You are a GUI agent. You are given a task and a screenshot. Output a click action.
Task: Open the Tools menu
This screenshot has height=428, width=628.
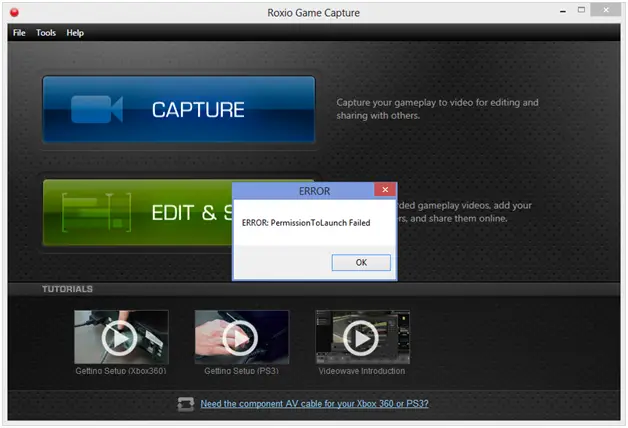click(46, 33)
